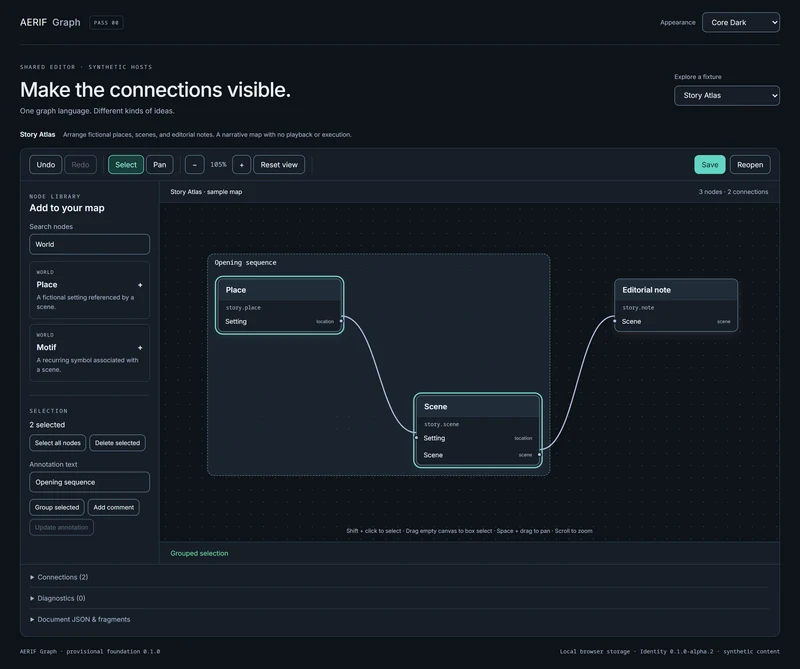
Task: Click Reset view button
Action: point(279,165)
